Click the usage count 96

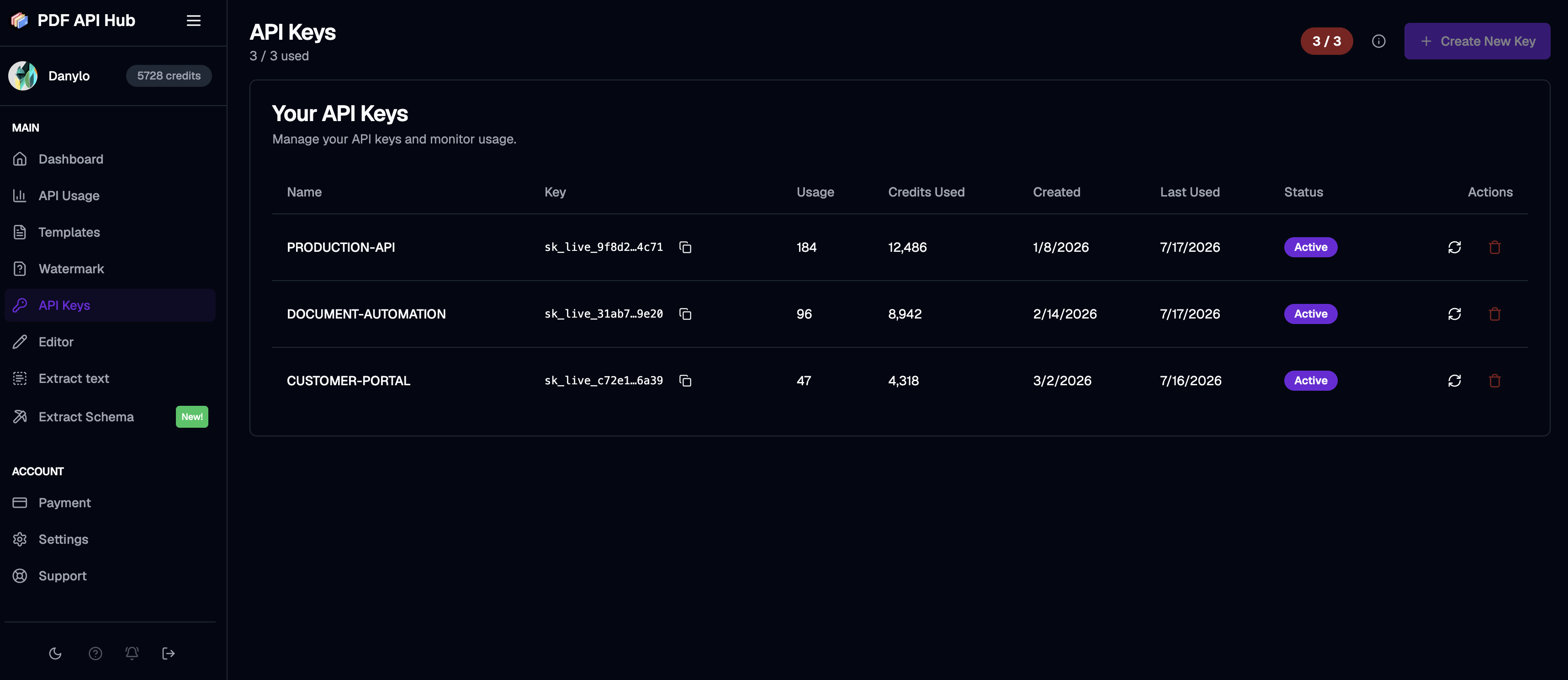point(804,313)
